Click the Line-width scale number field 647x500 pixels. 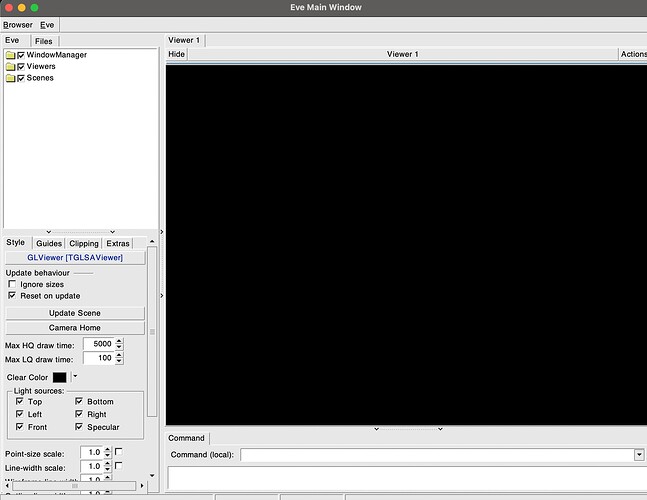(x=92, y=466)
